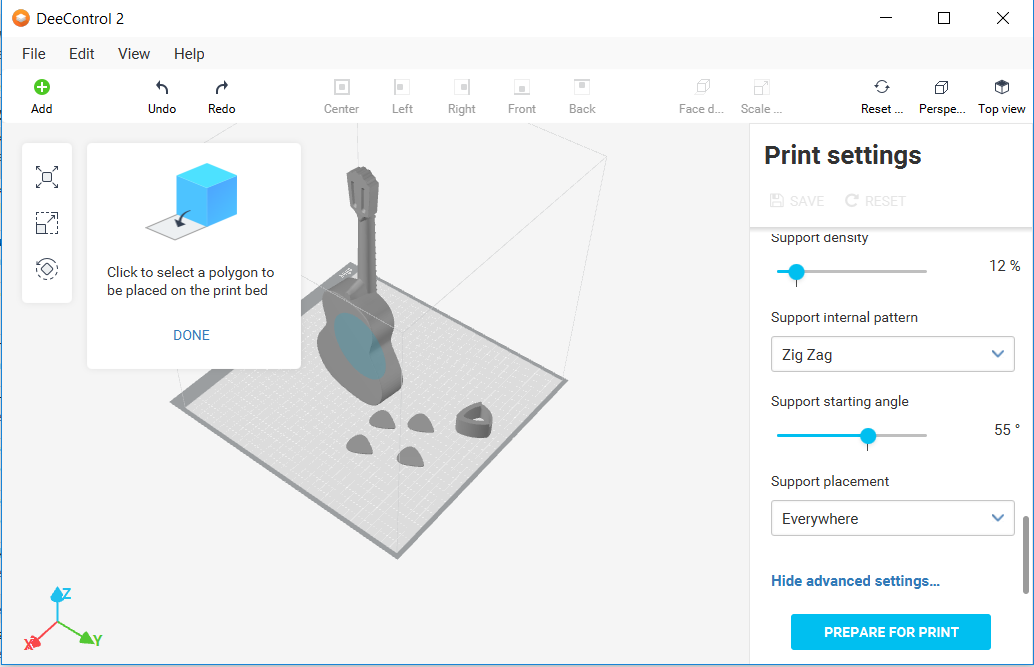Image resolution: width=1034 pixels, height=667 pixels.
Task: Switch to Perspective view icon
Action: [x=941, y=88]
